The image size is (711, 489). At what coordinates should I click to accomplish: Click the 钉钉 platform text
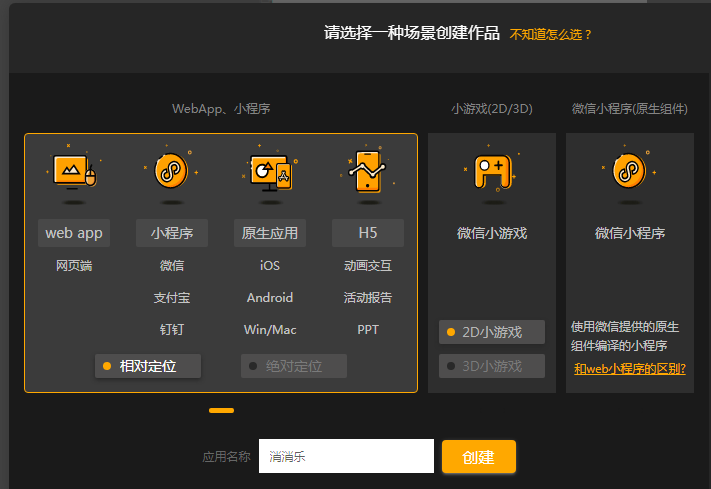(172, 329)
